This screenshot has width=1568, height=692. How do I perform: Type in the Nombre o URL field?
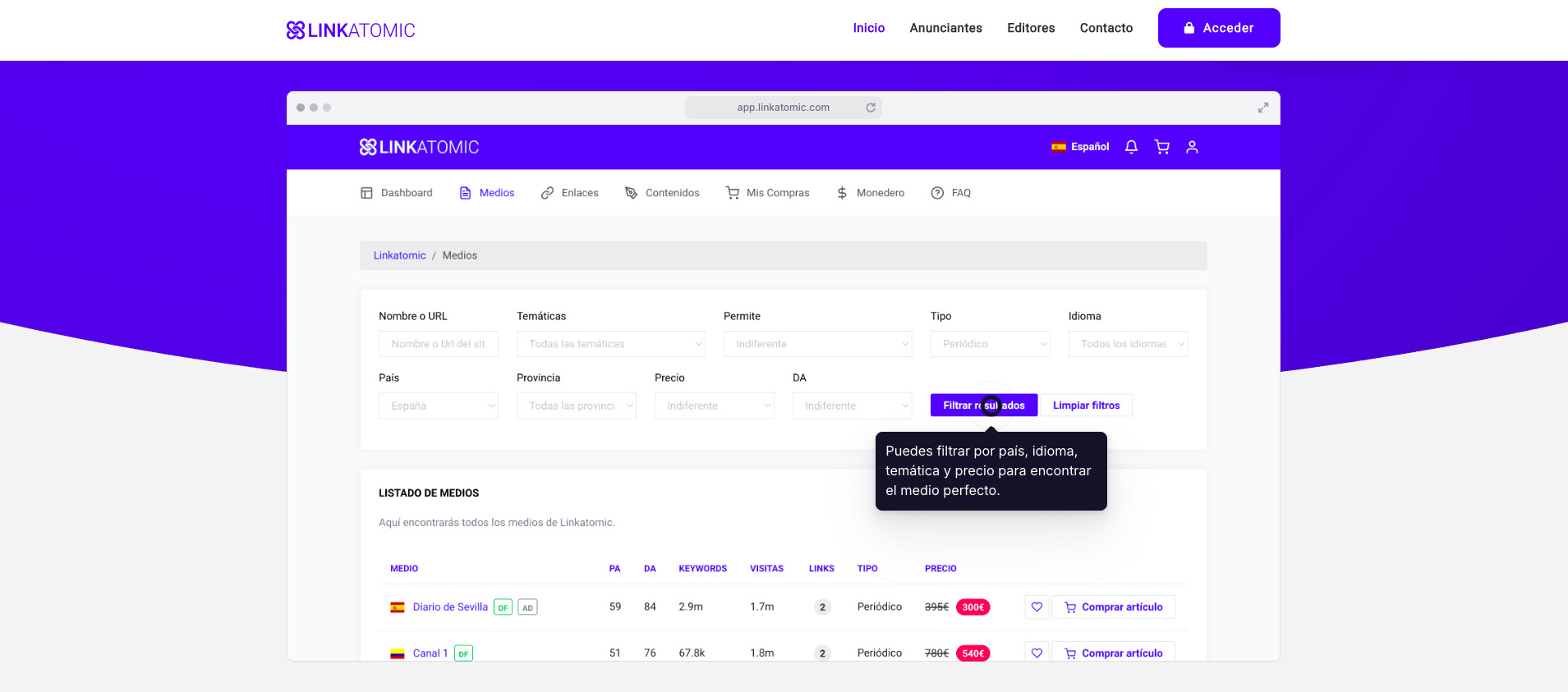click(x=438, y=344)
